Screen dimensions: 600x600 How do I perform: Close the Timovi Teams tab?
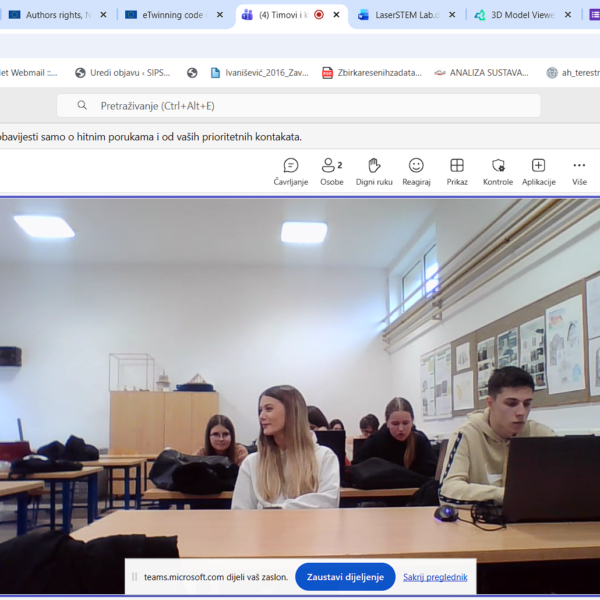(x=337, y=15)
